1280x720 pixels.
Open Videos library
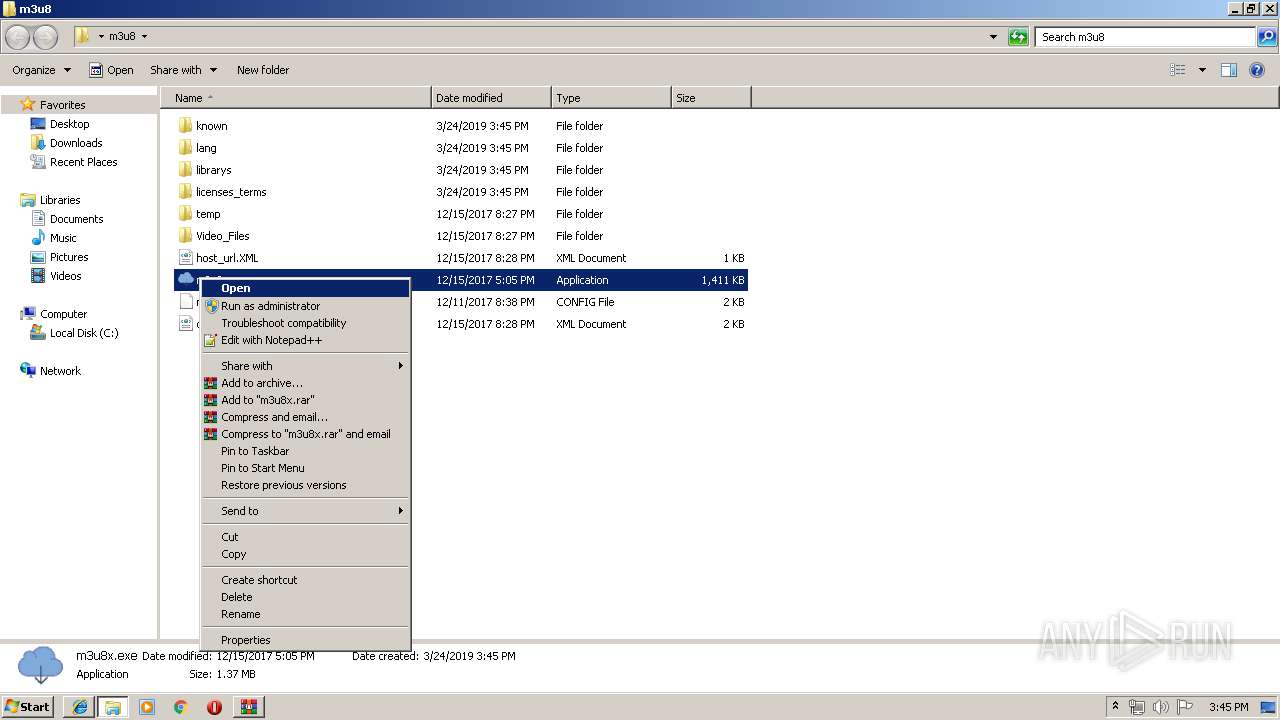click(65, 276)
